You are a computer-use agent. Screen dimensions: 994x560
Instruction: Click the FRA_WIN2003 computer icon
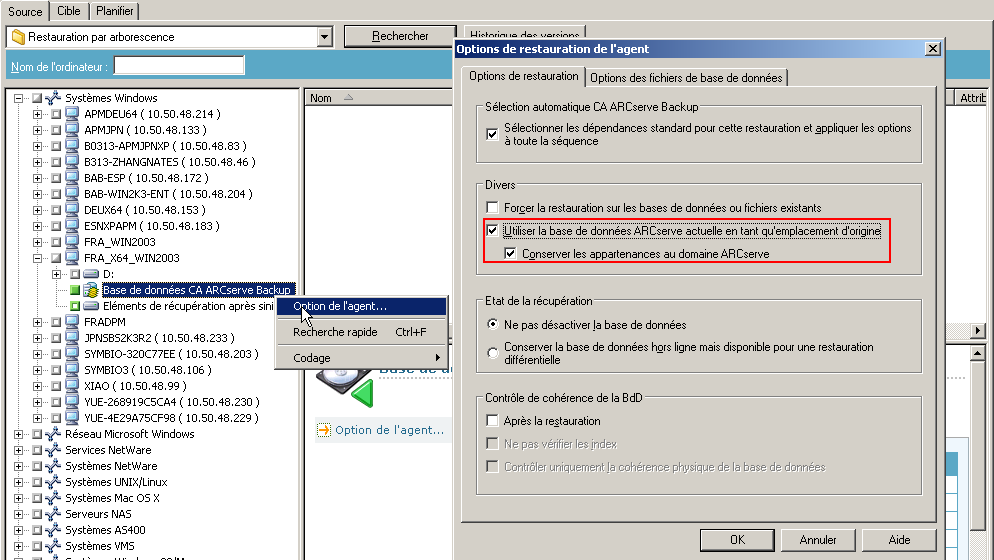(x=72, y=242)
